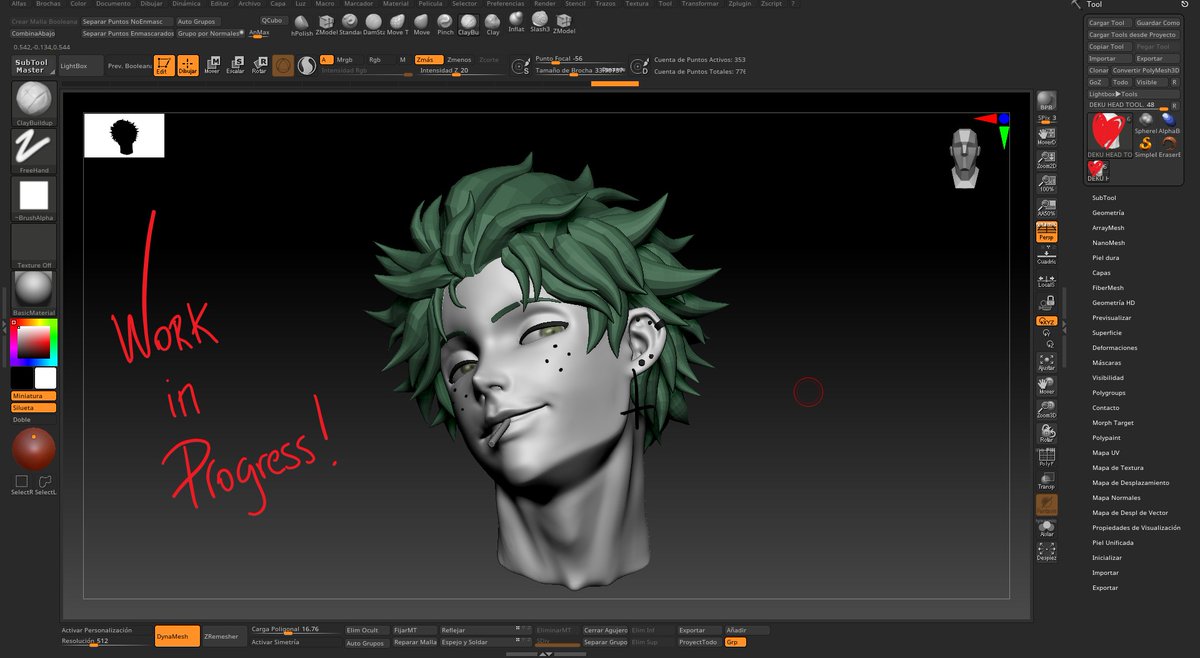This screenshot has height=658, width=1200.
Task: Click the head orientation camera view widget
Action: (965, 157)
